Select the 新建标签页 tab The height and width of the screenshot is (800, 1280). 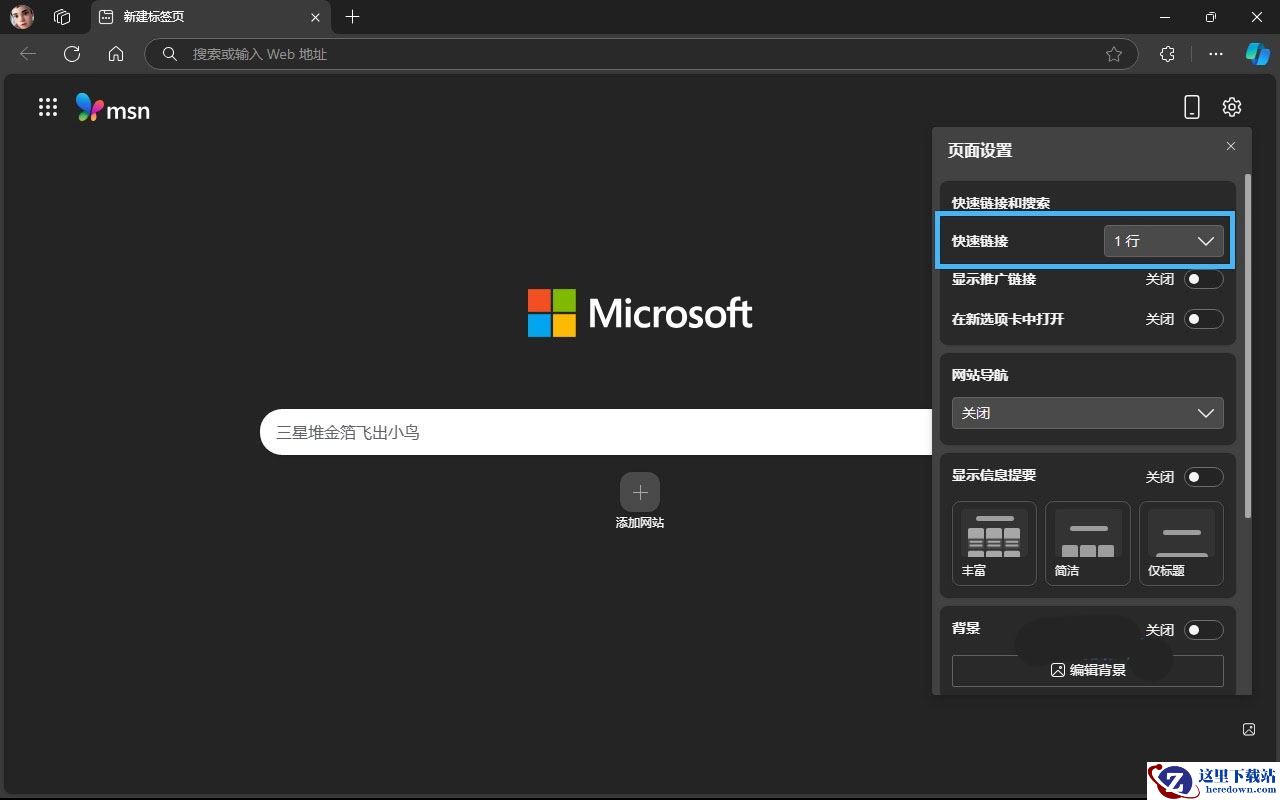pos(210,17)
